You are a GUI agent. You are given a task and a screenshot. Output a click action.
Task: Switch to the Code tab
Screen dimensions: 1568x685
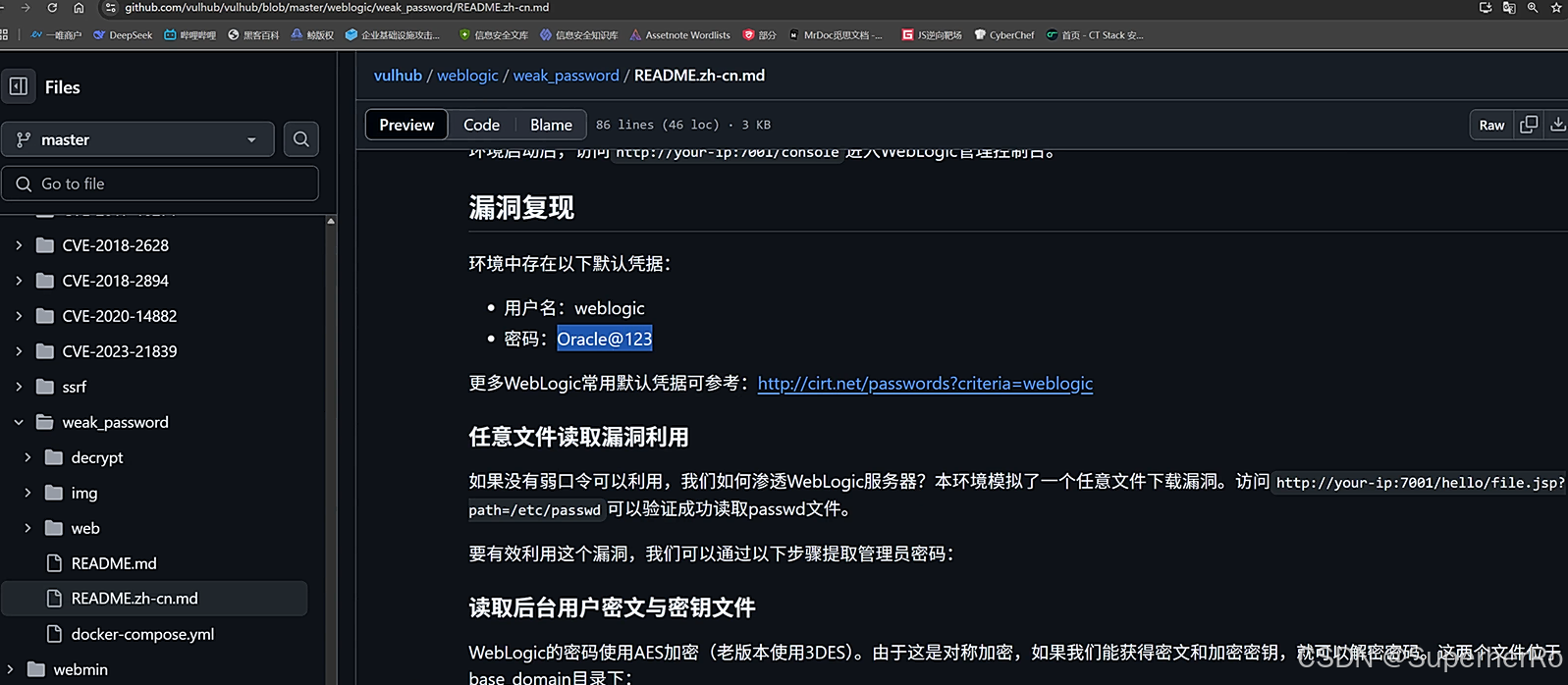click(481, 125)
